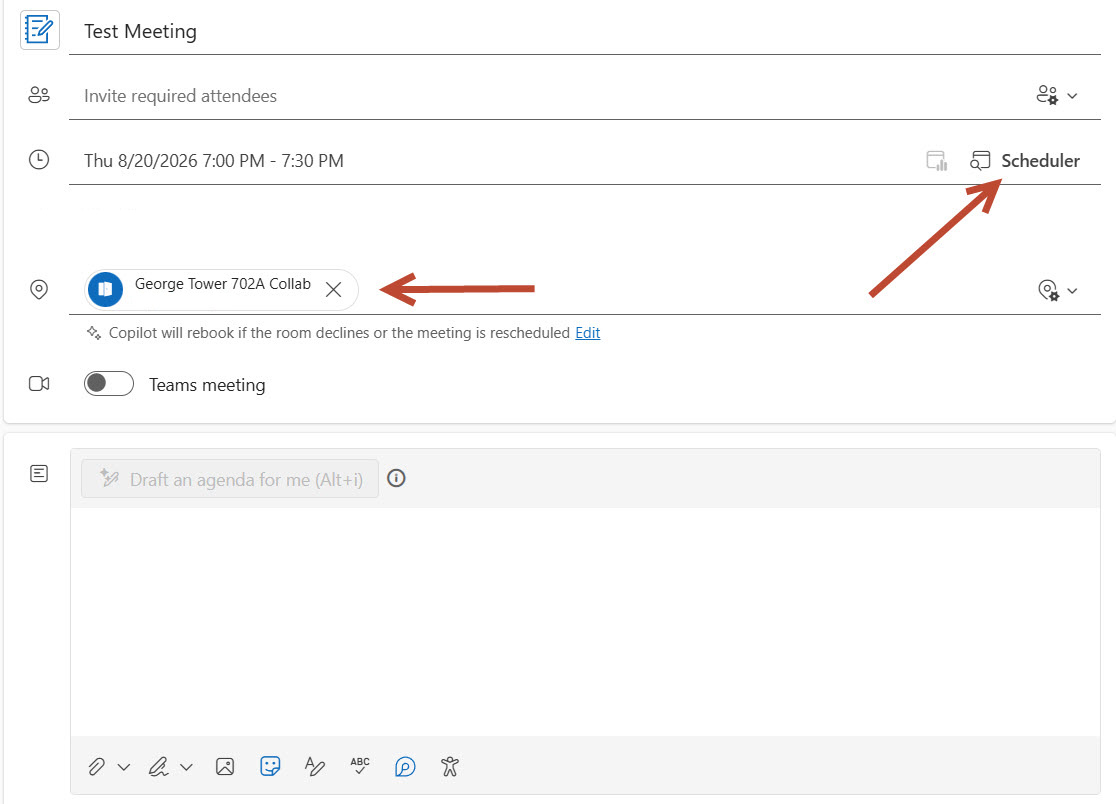
Task: Click the signature pen icon
Action: coord(158,766)
